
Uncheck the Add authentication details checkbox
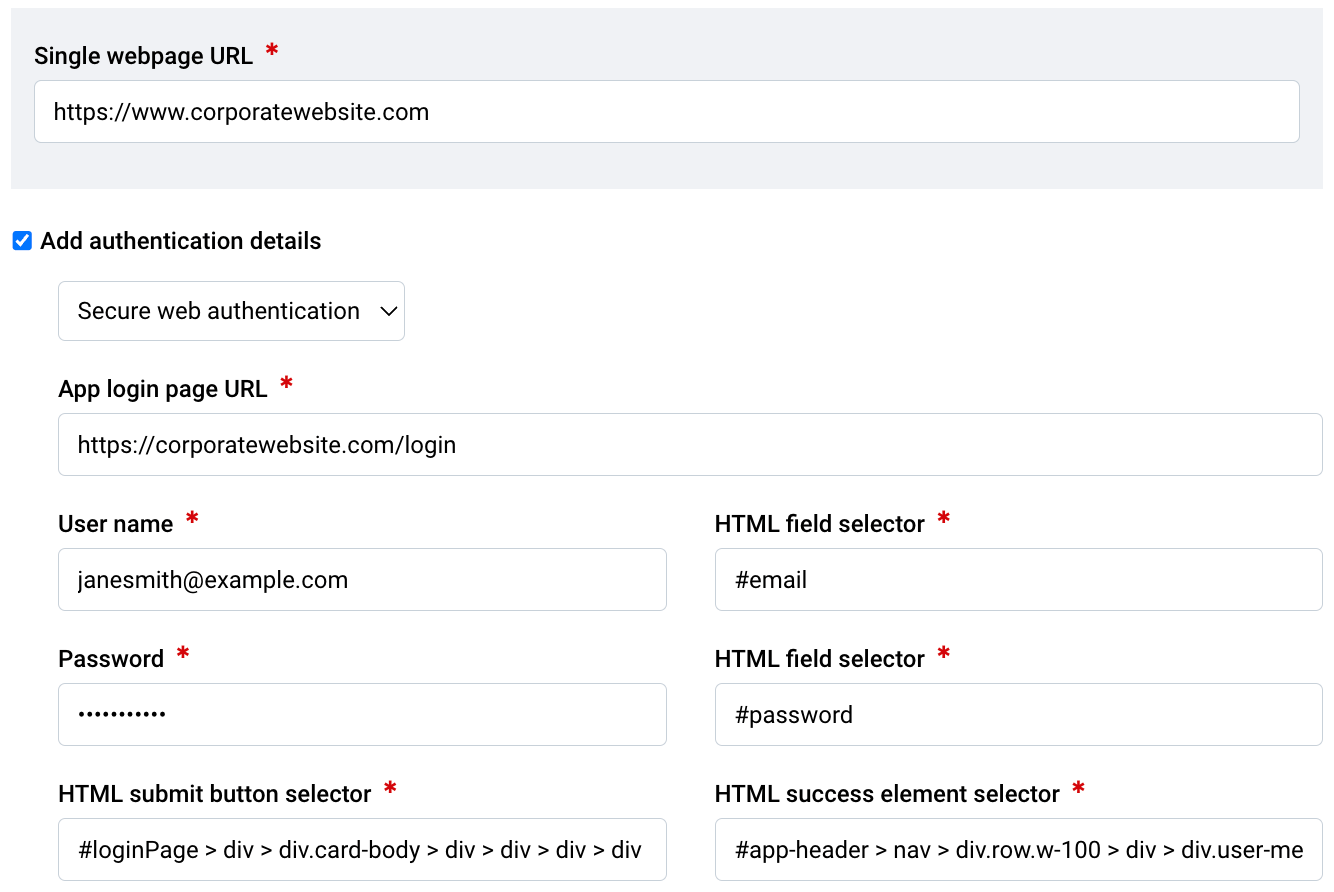(22, 240)
